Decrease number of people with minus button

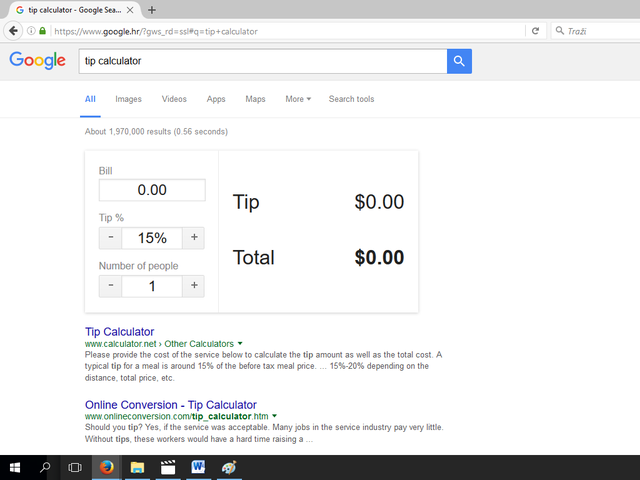coord(110,286)
